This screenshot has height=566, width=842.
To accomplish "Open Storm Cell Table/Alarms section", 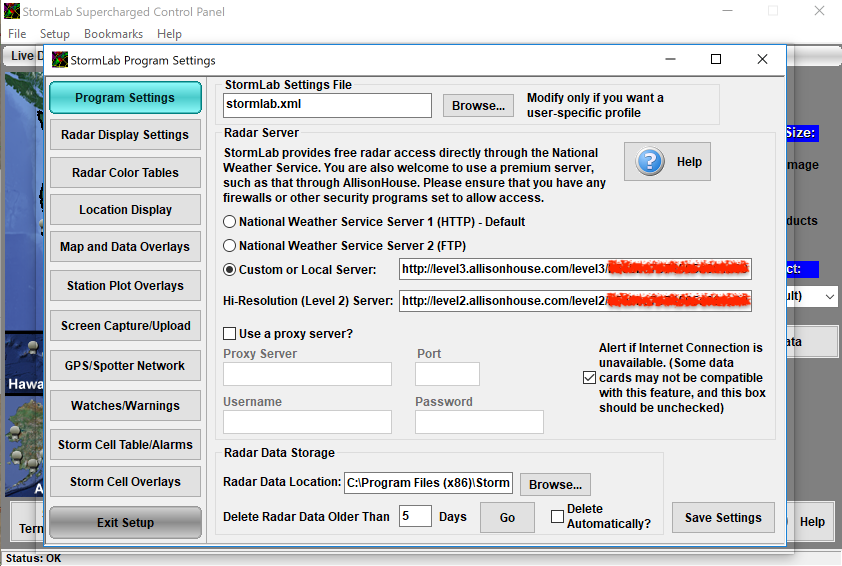I will pyautogui.click(x=126, y=445).
